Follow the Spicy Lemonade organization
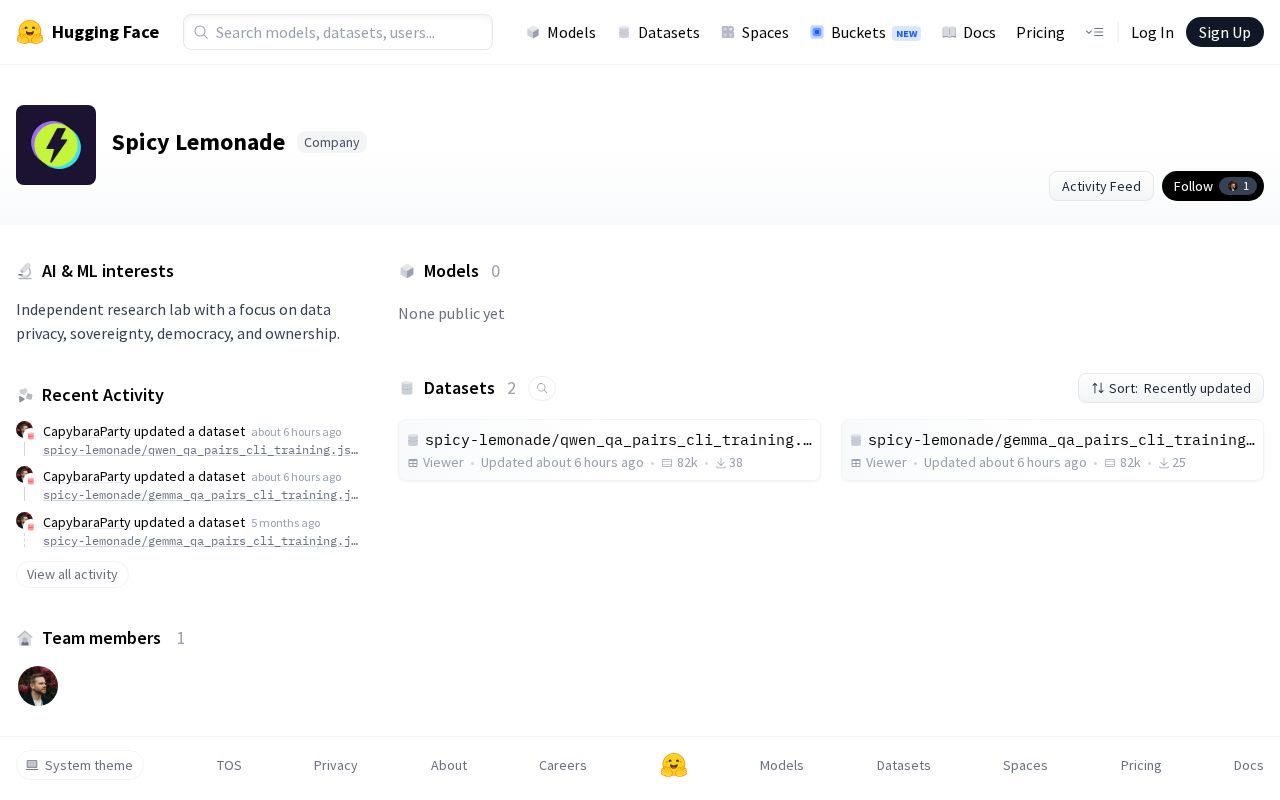The image size is (1280, 800). (1213, 186)
